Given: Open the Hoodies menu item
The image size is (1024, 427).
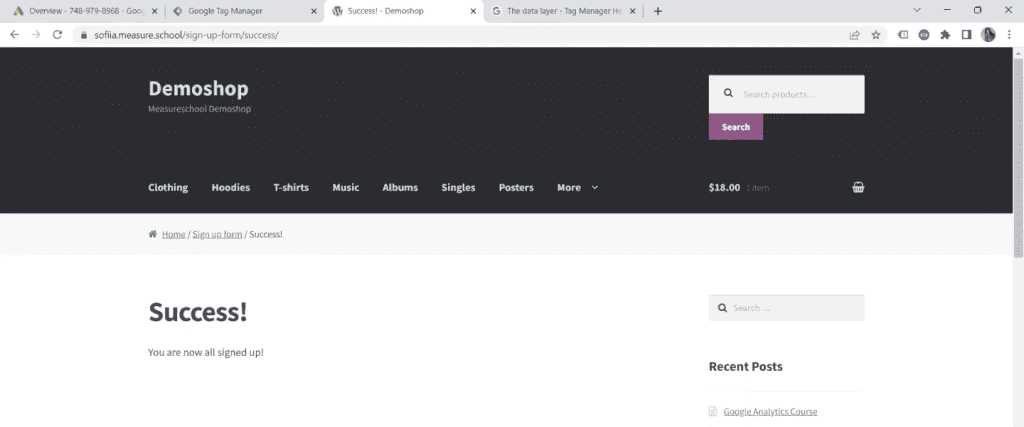Looking at the screenshot, I should click(231, 187).
